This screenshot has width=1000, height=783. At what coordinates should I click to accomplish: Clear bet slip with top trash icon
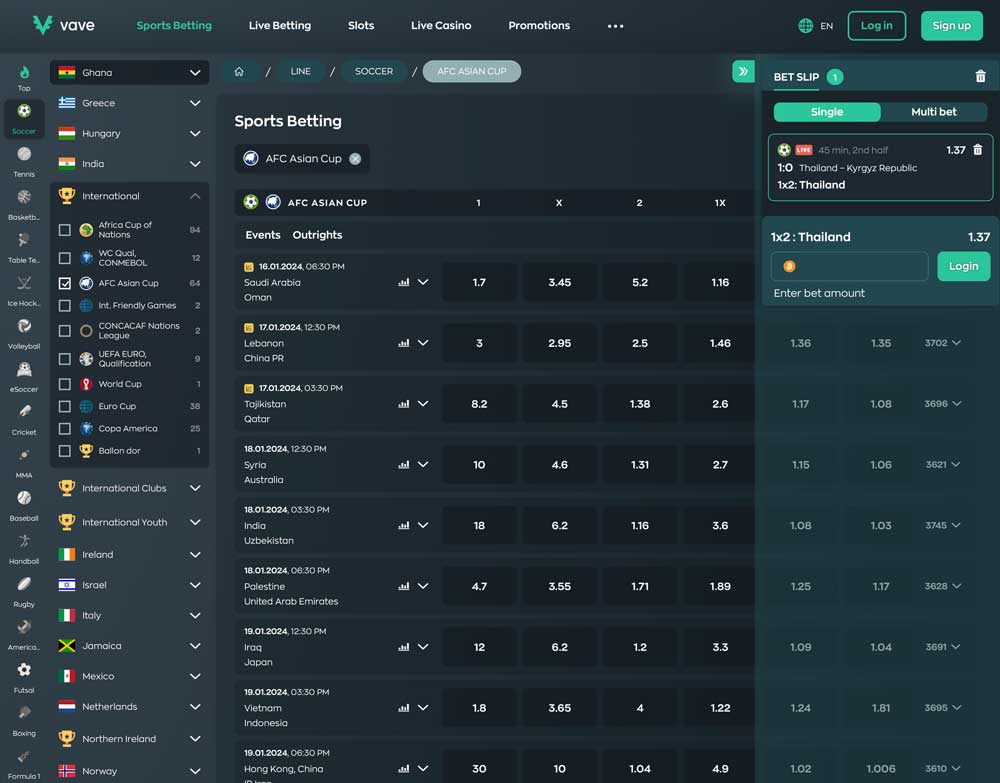click(x=980, y=77)
